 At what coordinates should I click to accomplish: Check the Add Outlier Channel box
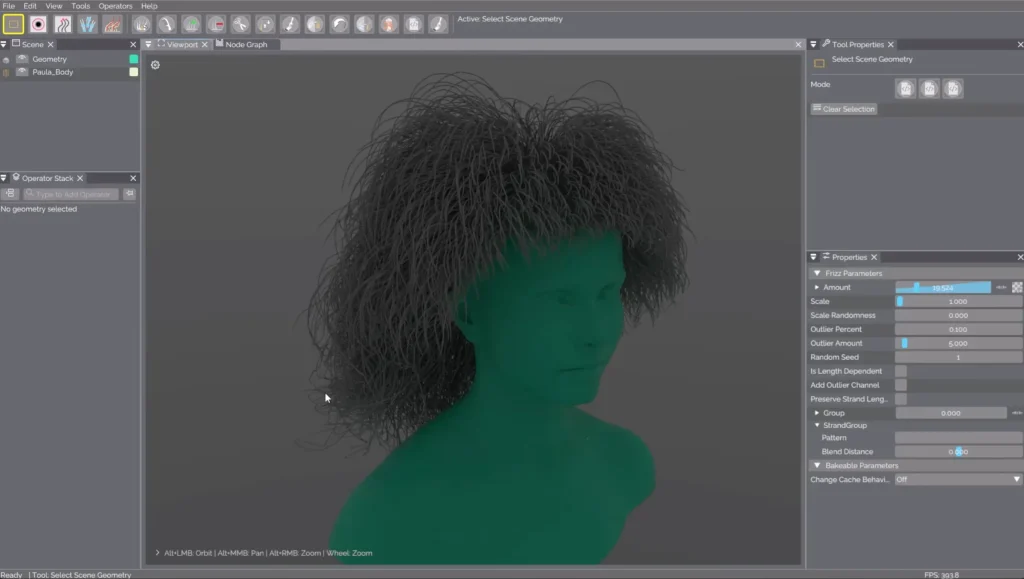[901, 385]
